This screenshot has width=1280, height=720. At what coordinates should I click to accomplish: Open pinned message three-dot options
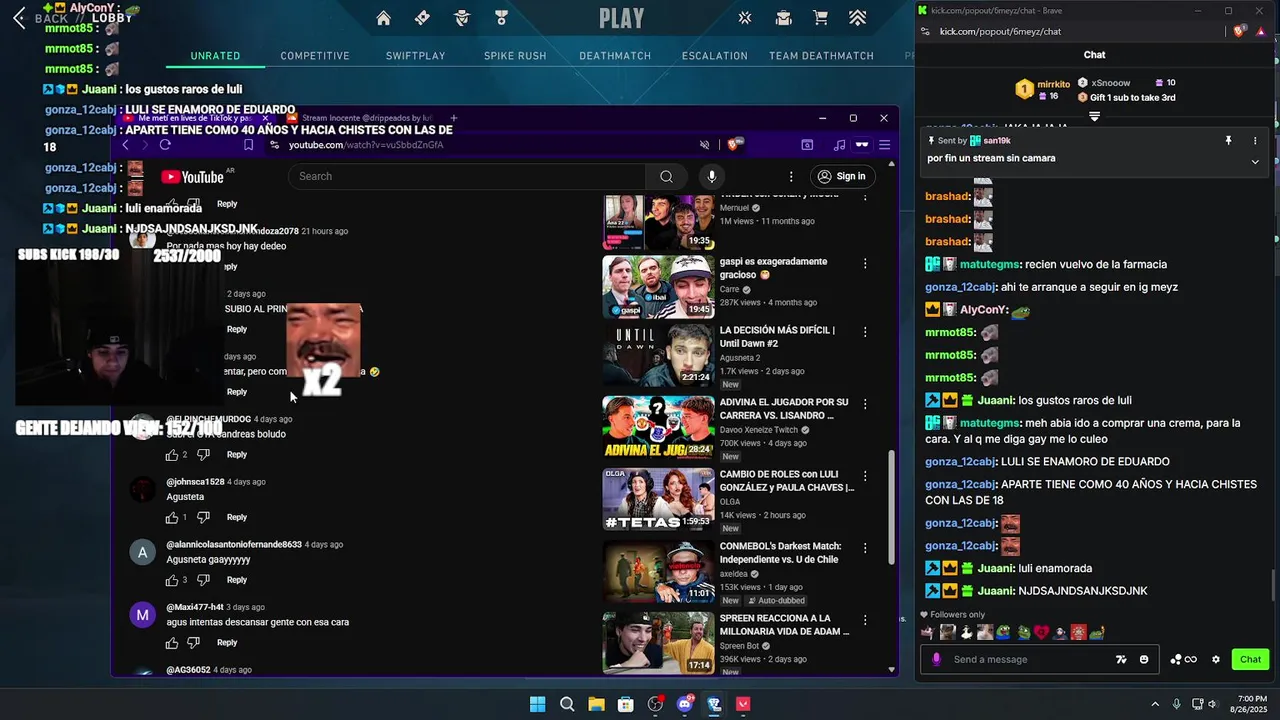coord(1255,141)
